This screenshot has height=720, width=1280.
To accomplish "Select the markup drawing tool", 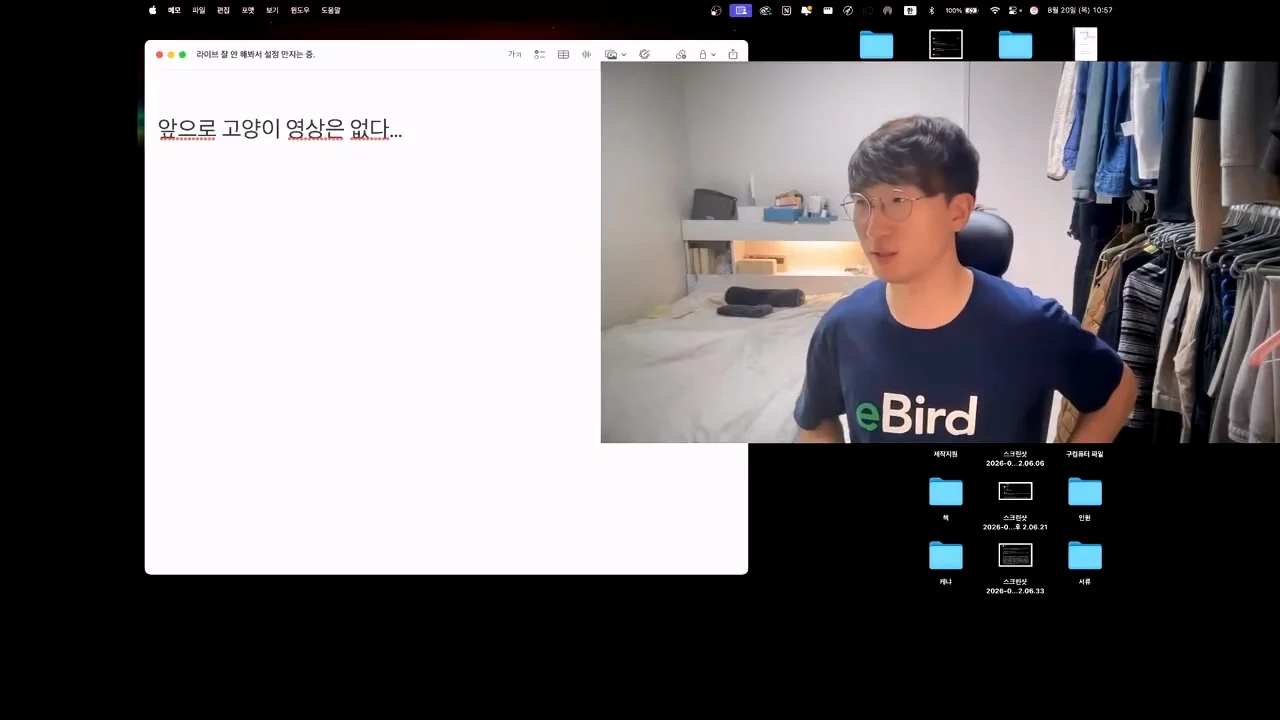I will point(644,55).
